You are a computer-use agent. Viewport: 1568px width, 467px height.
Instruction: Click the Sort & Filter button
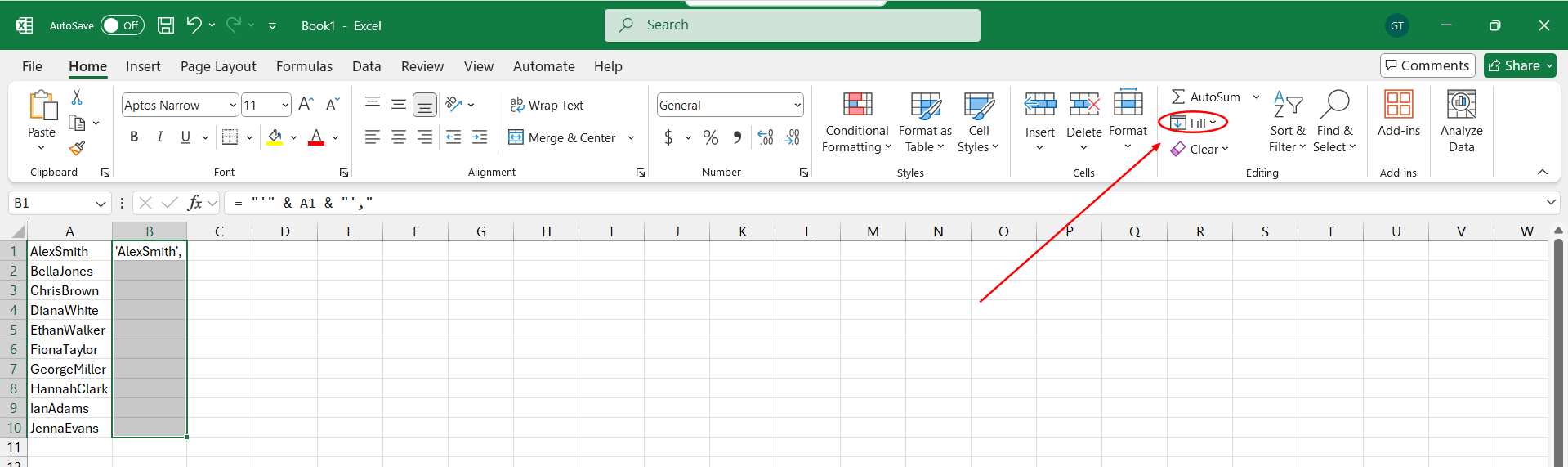1287,122
